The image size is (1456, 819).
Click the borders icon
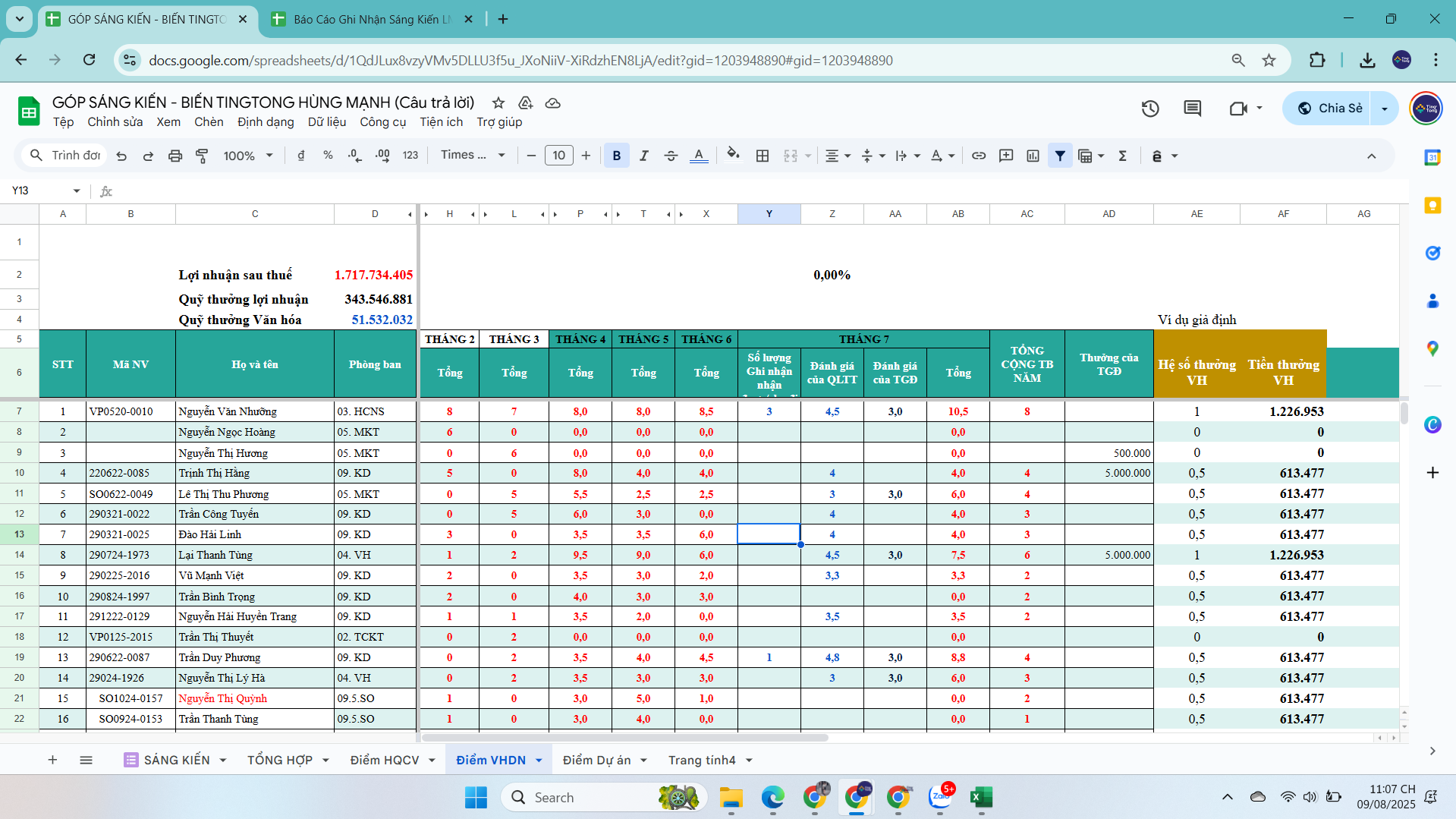763,156
